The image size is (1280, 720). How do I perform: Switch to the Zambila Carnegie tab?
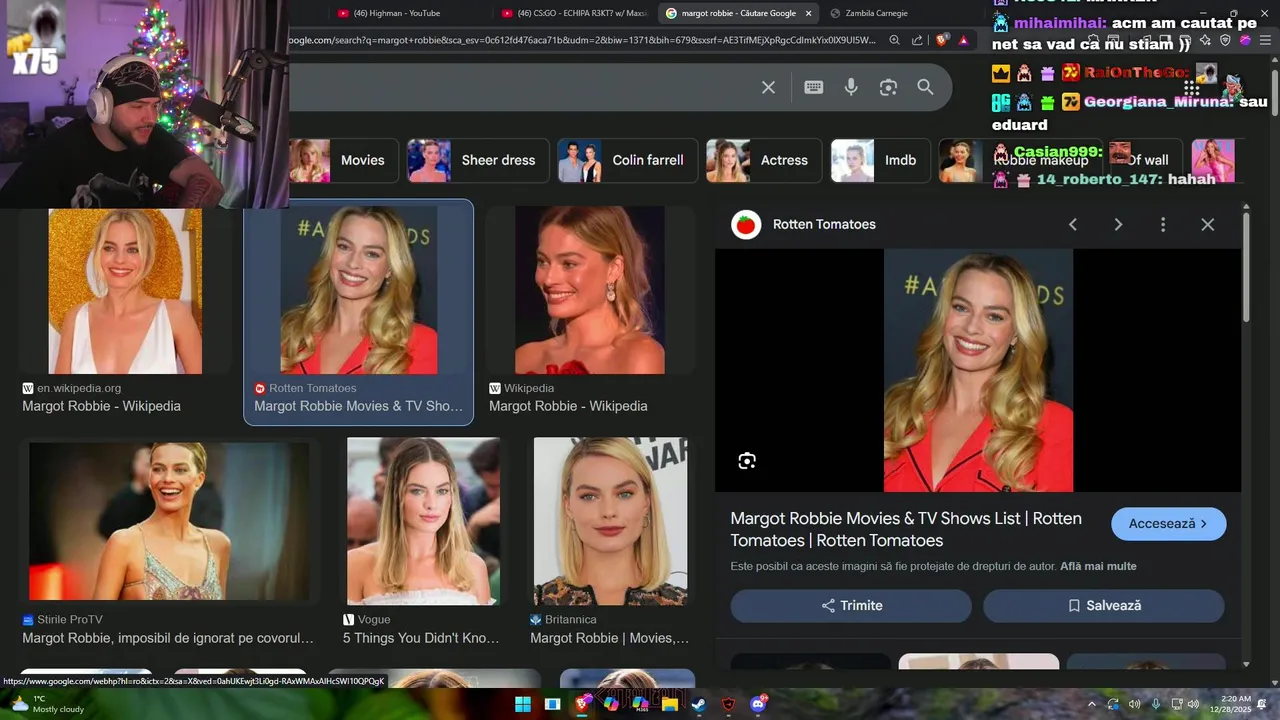[x=877, y=13]
